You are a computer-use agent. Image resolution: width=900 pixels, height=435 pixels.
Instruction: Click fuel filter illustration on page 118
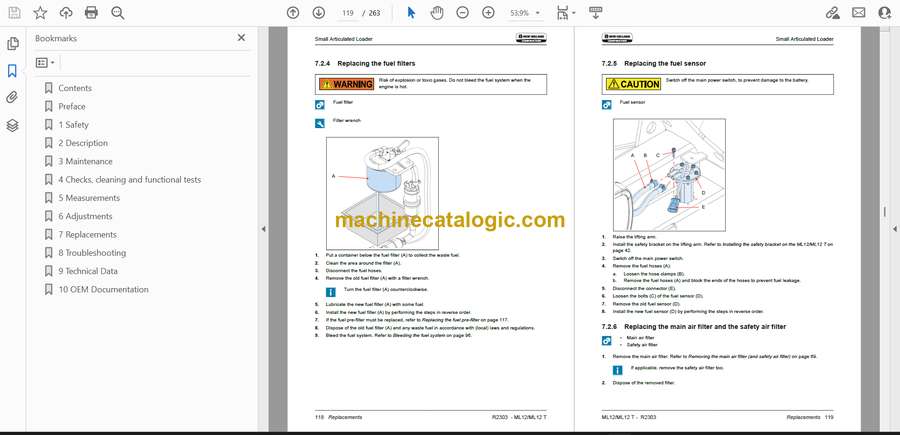coord(382,193)
